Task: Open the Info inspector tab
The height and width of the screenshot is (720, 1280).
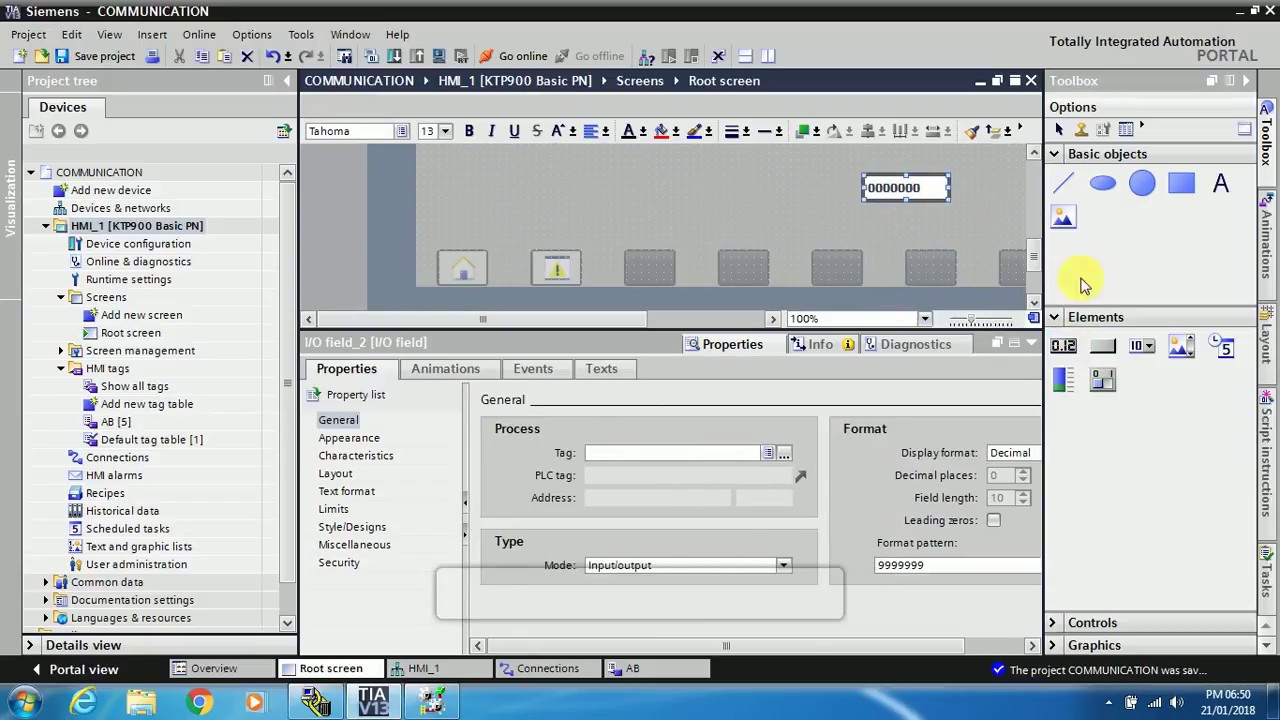Action: point(821,344)
